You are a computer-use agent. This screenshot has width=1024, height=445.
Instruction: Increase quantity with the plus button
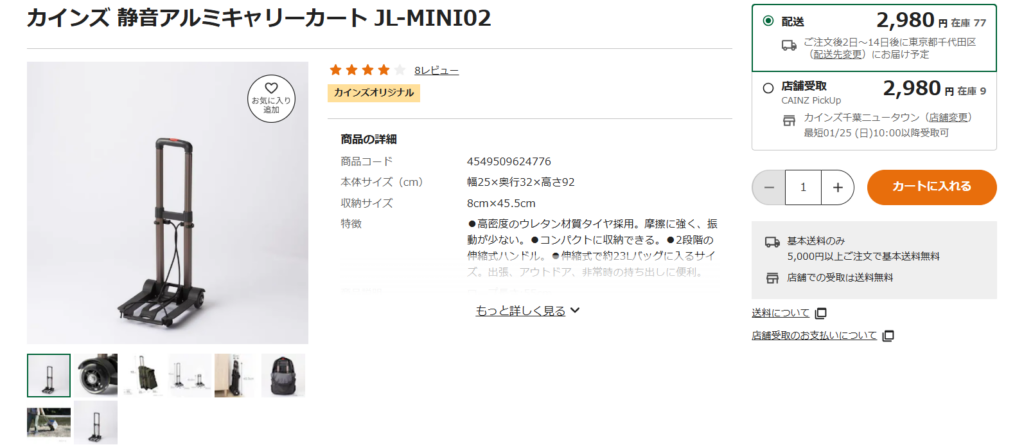pyautogui.click(x=838, y=188)
